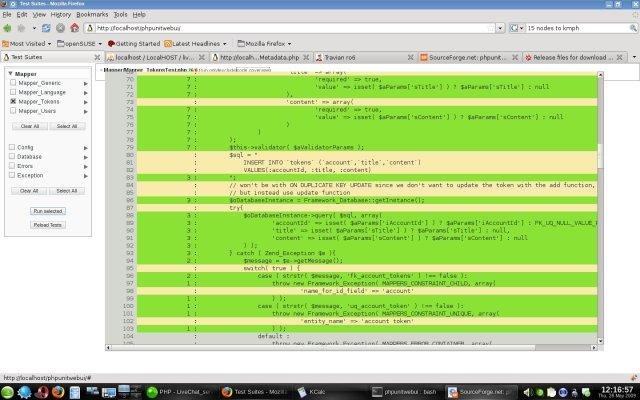Close the Metadata.php tab
Viewport: 640px width, 400px height.
point(306,57)
